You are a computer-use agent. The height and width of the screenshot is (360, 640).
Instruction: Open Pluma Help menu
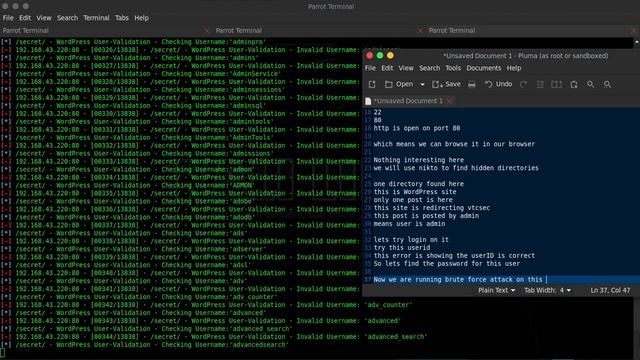point(514,68)
